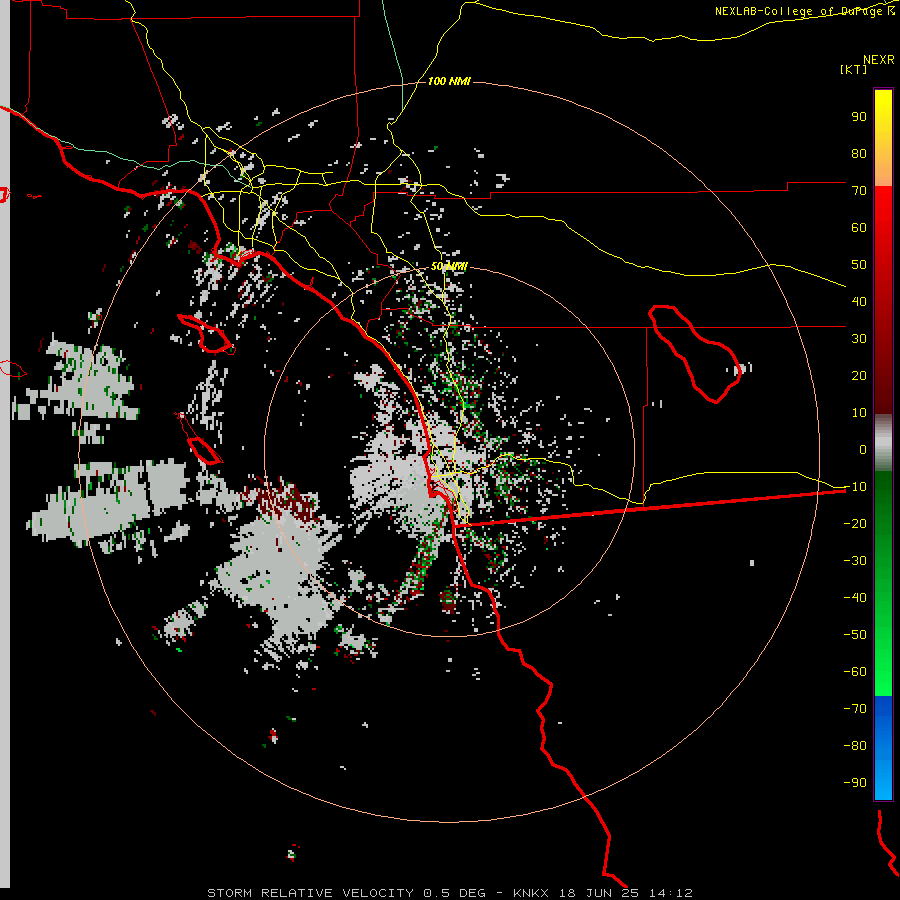
Task: Click the 0 value on the velocity scale
Action: pyautogui.click(x=863, y=449)
